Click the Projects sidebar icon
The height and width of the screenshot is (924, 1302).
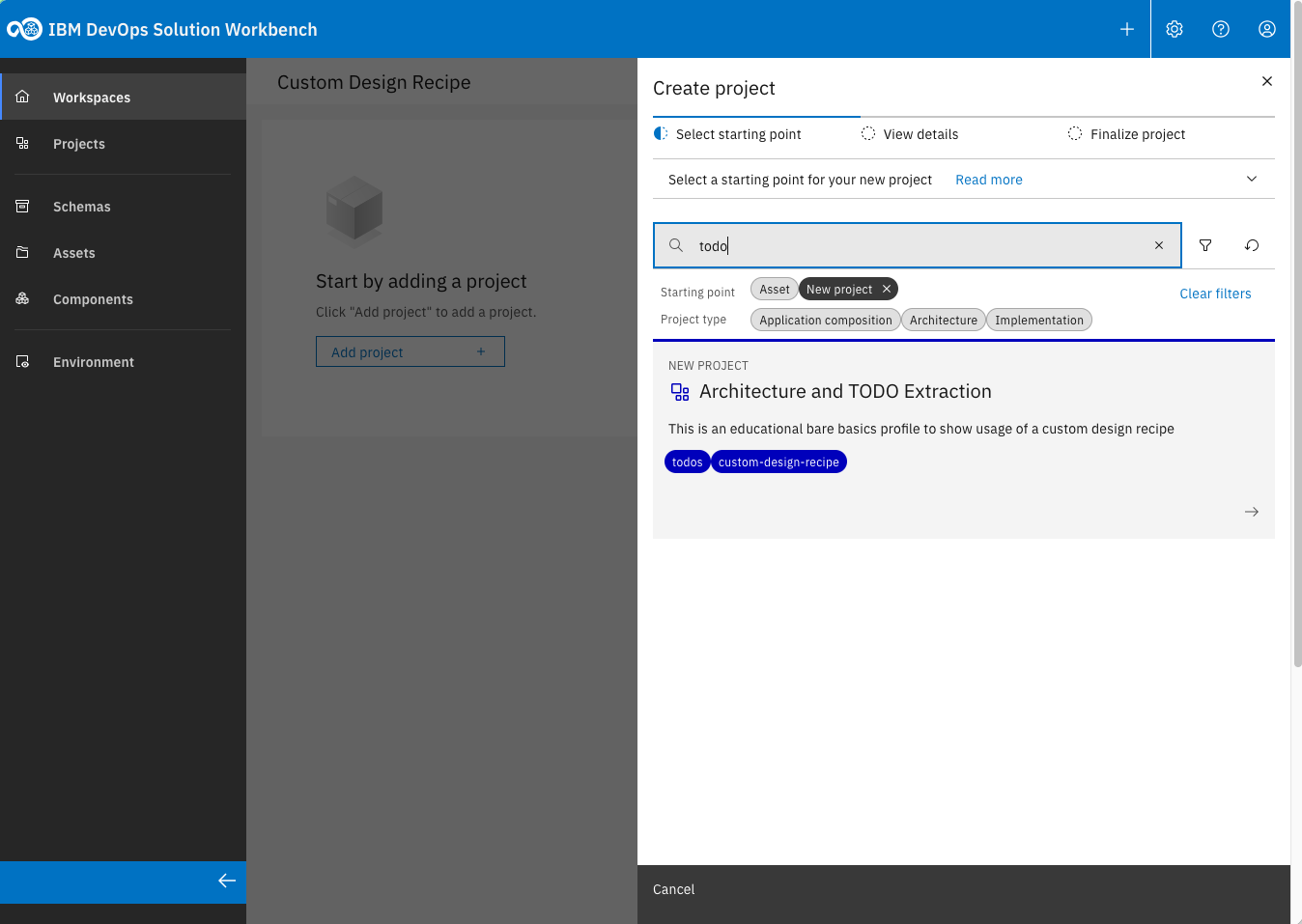tap(22, 143)
